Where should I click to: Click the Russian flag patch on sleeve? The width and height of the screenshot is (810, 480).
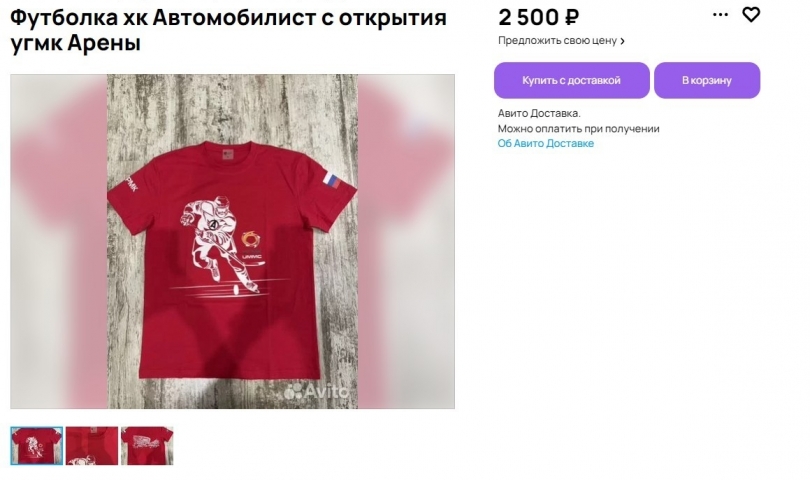[332, 179]
